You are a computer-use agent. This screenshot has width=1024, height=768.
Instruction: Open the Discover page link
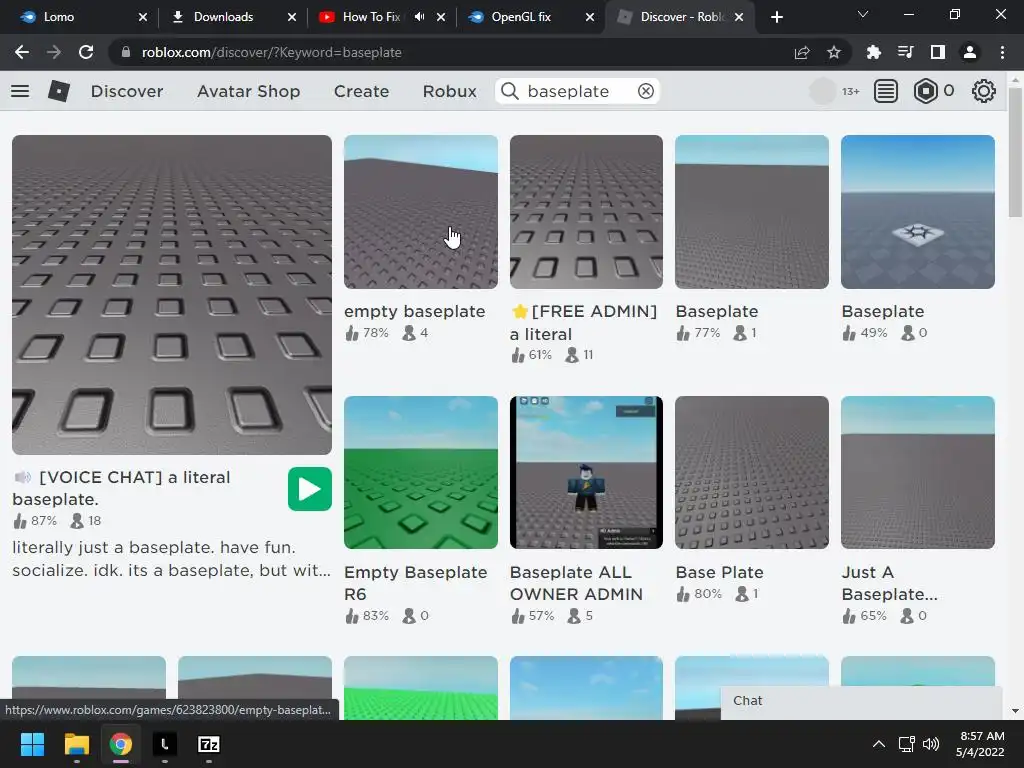pos(127,91)
